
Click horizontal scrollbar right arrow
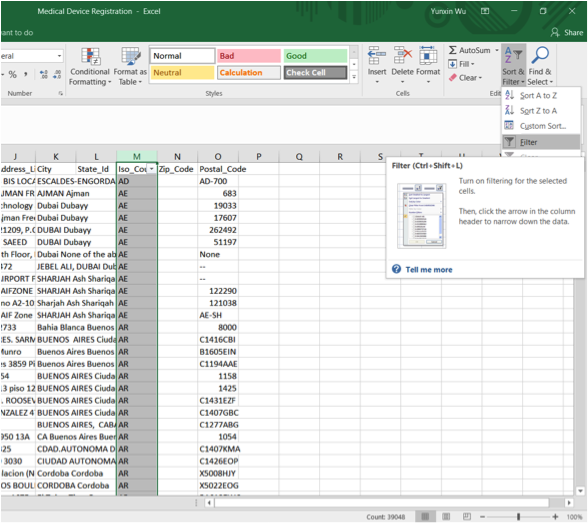(569, 502)
